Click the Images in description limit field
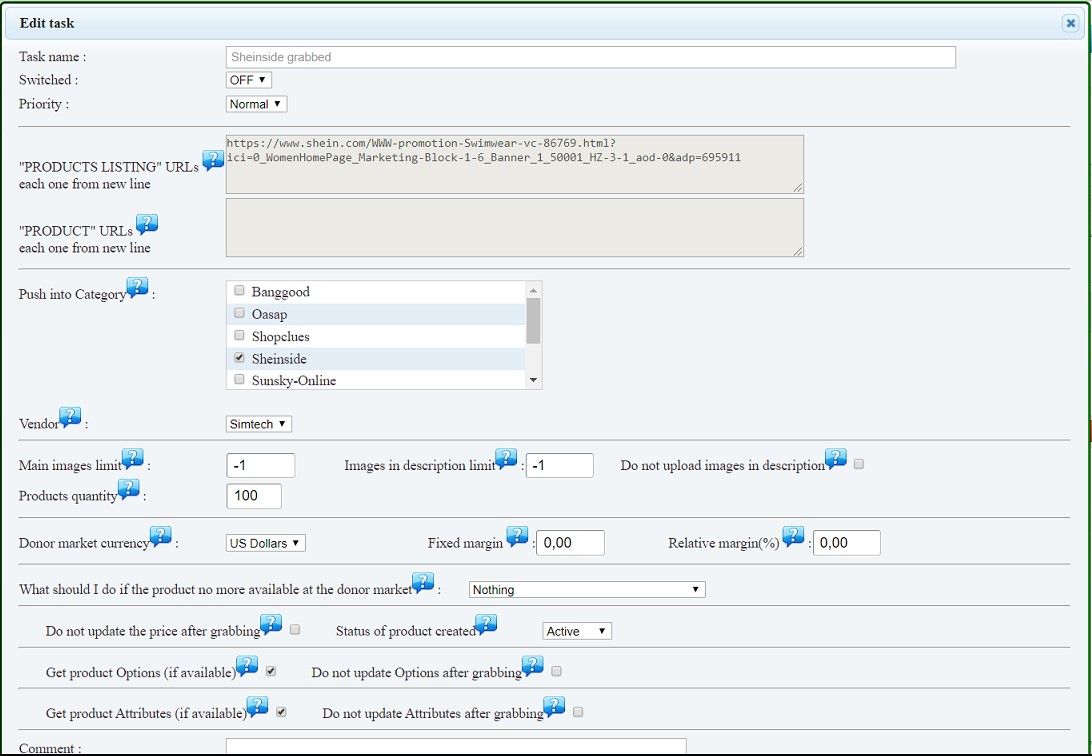The height and width of the screenshot is (756, 1092). pos(559,465)
